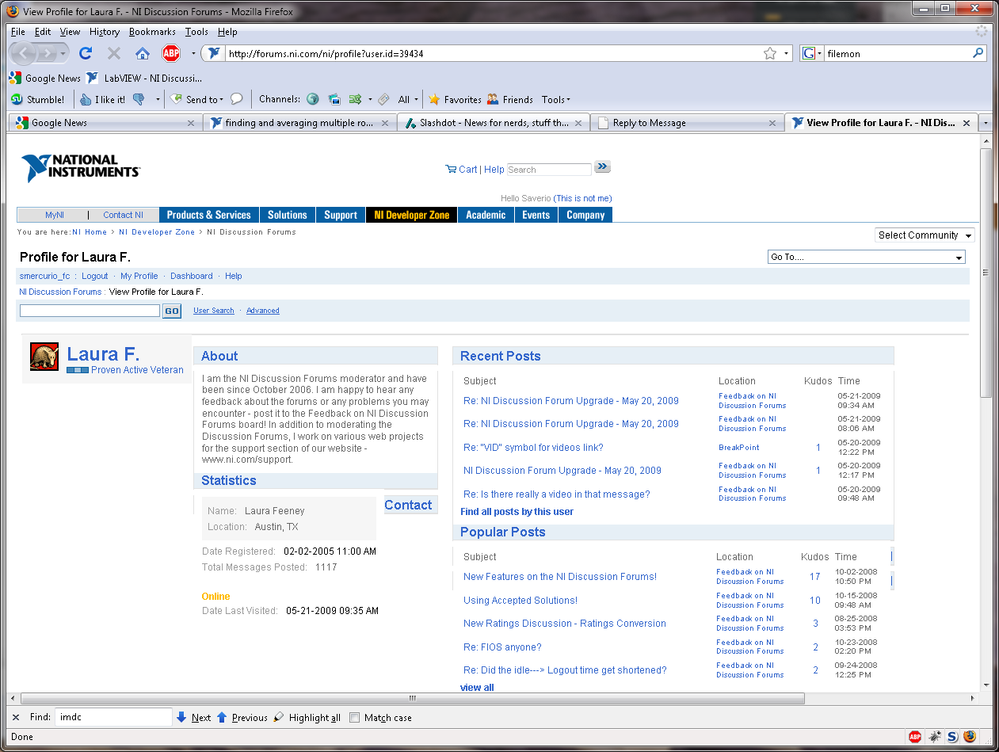Open the location bar history dropdown arrow
This screenshot has width=999, height=752.
coord(786,54)
